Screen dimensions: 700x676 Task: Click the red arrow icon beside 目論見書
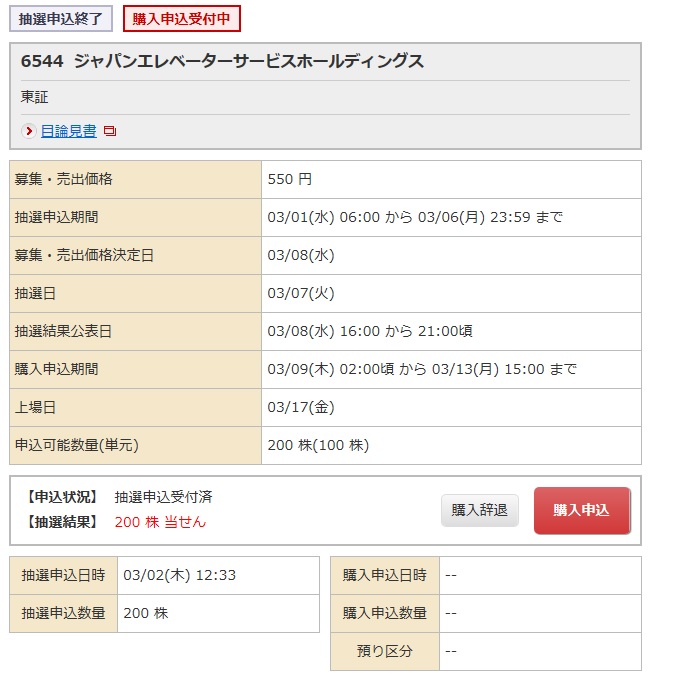(29, 131)
